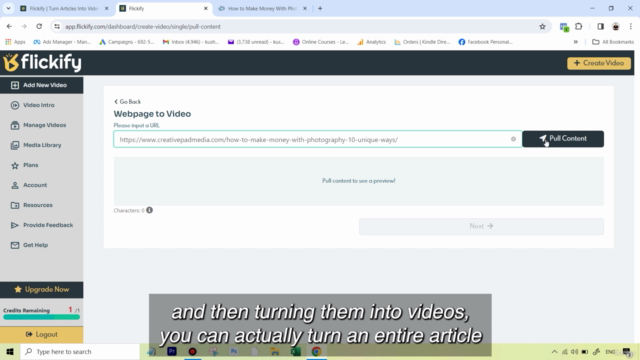Open the 3,738 unread mail bookmark
The width and height of the screenshot is (640, 360).
point(256,42)
